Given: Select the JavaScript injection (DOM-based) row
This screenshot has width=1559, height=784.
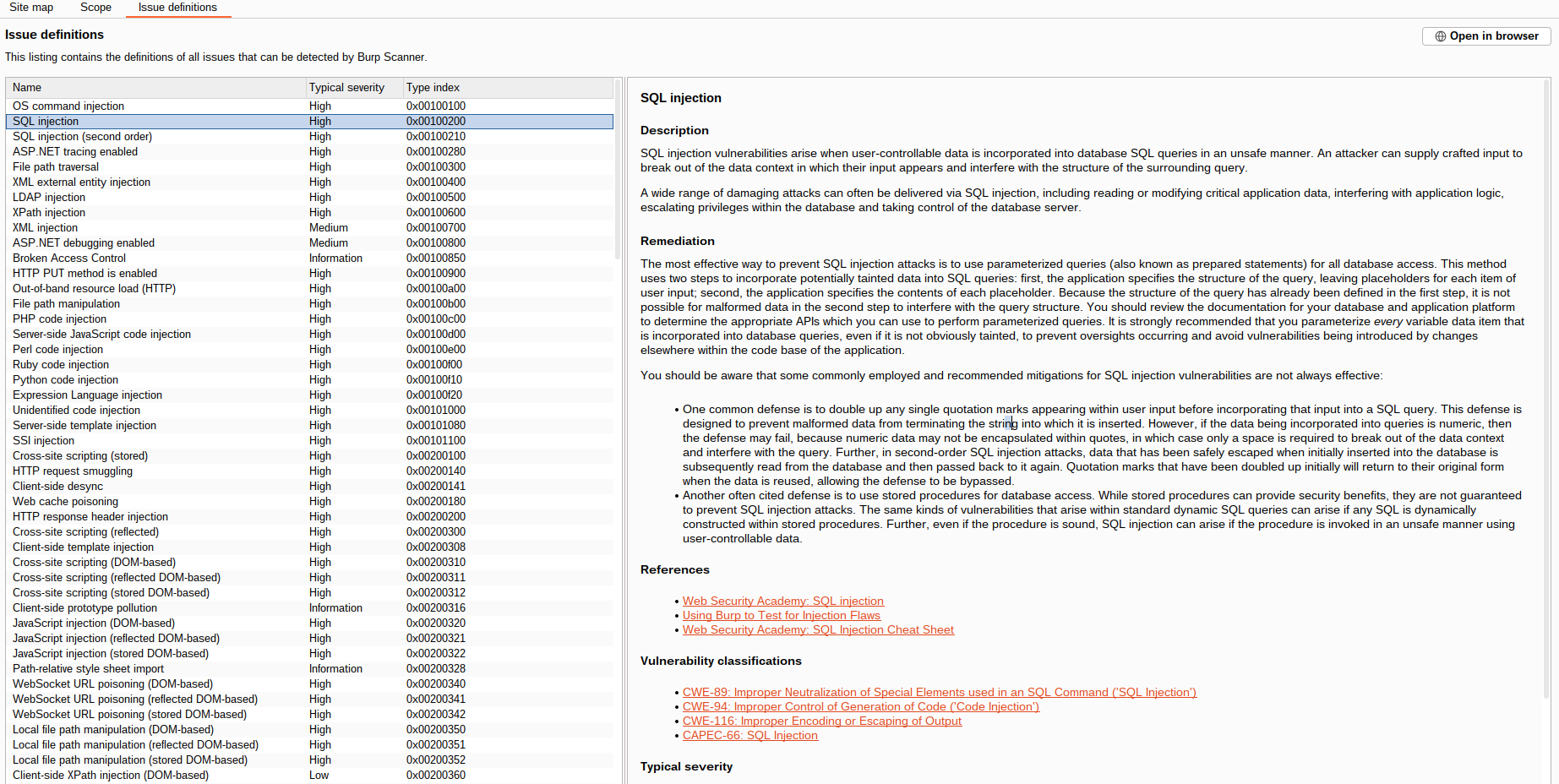Looking at the screenshot, I should click(309, 623).
